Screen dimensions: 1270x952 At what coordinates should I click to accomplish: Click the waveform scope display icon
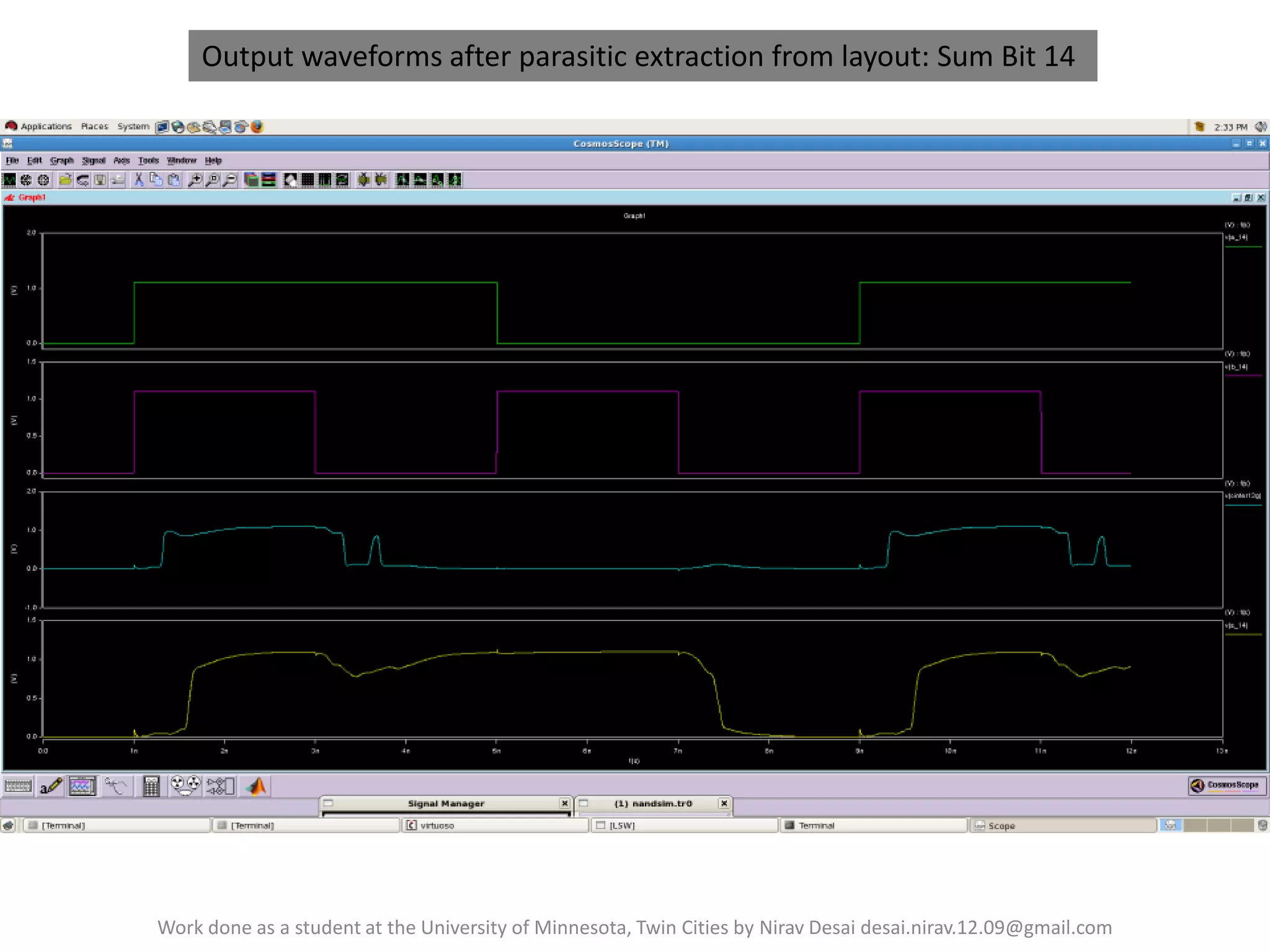tap(82, 787)
